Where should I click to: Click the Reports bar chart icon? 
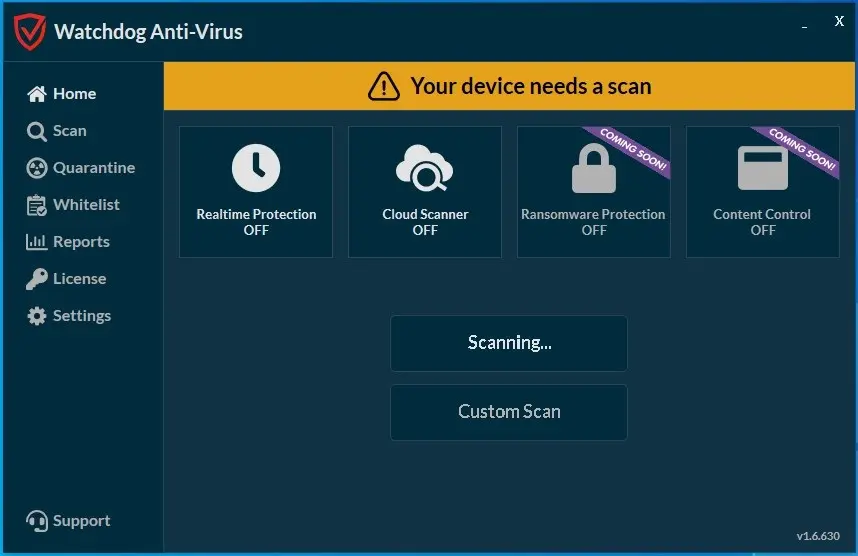tap(37, 242)
